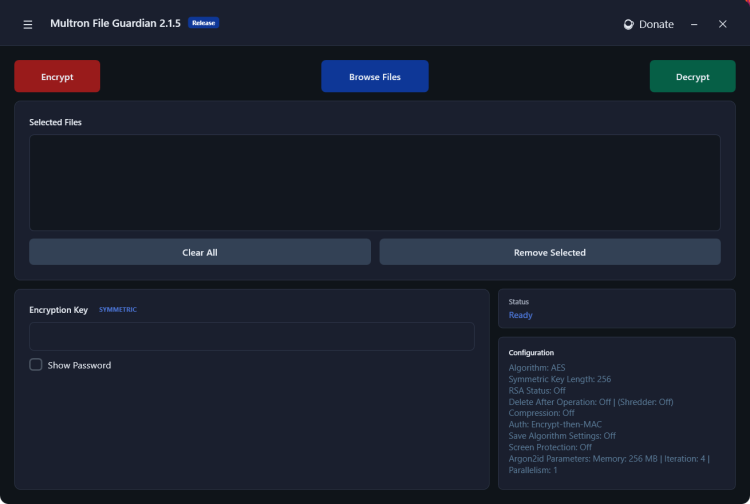Image resolution: width=750 pixels, height=504 pixels.
Task: Click the Algorithm: AES configuration line
Action: 536,368
